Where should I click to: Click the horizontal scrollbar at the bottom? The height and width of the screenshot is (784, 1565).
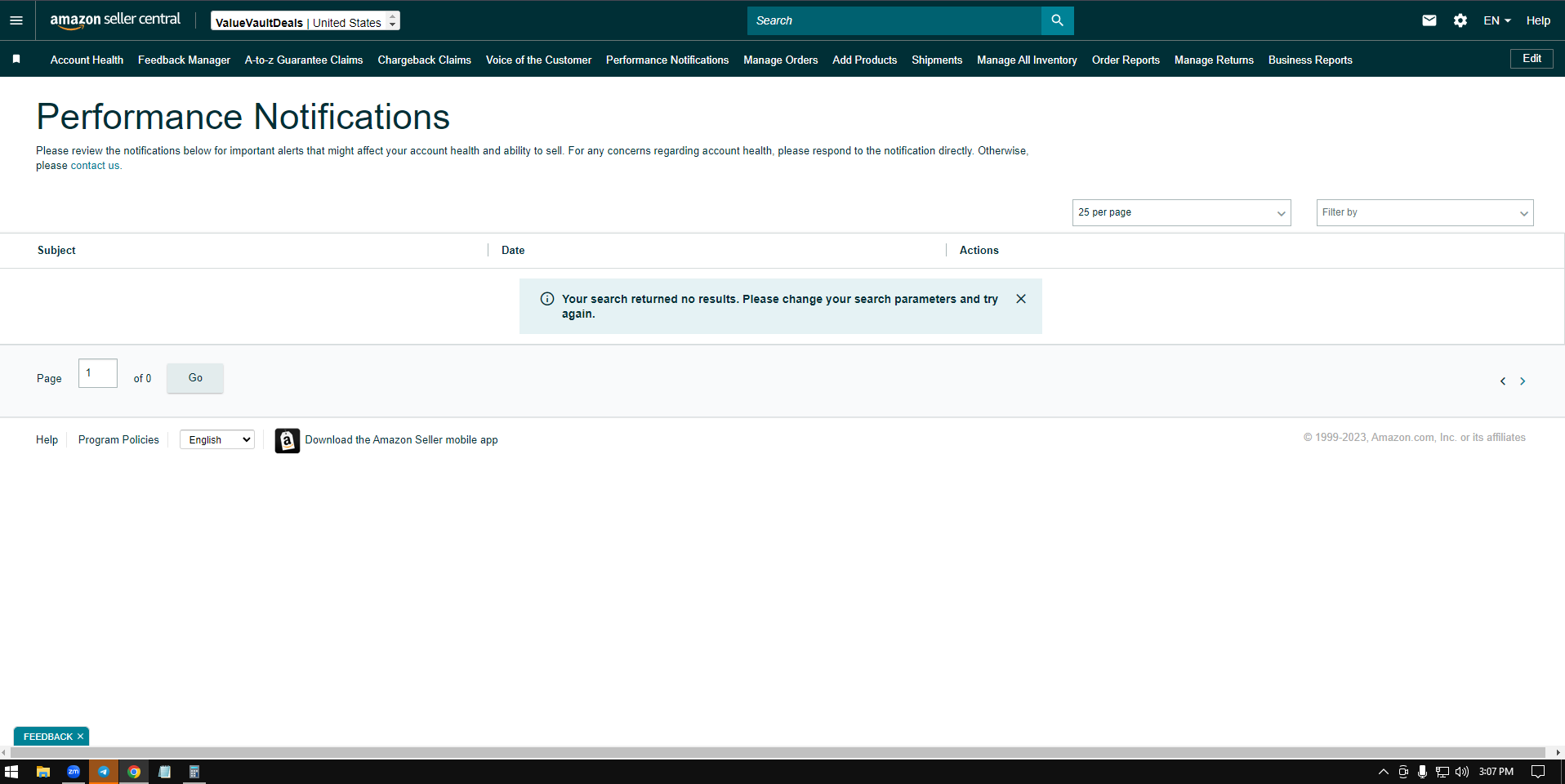(776, 752)
